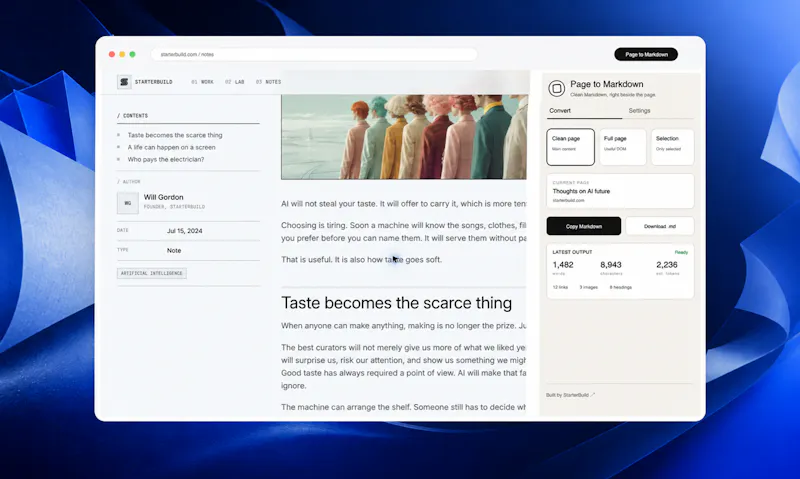Click the Page to Markdown panel logo icon
Viewport: 800px width, 479px height.
[x=557, y=88]
